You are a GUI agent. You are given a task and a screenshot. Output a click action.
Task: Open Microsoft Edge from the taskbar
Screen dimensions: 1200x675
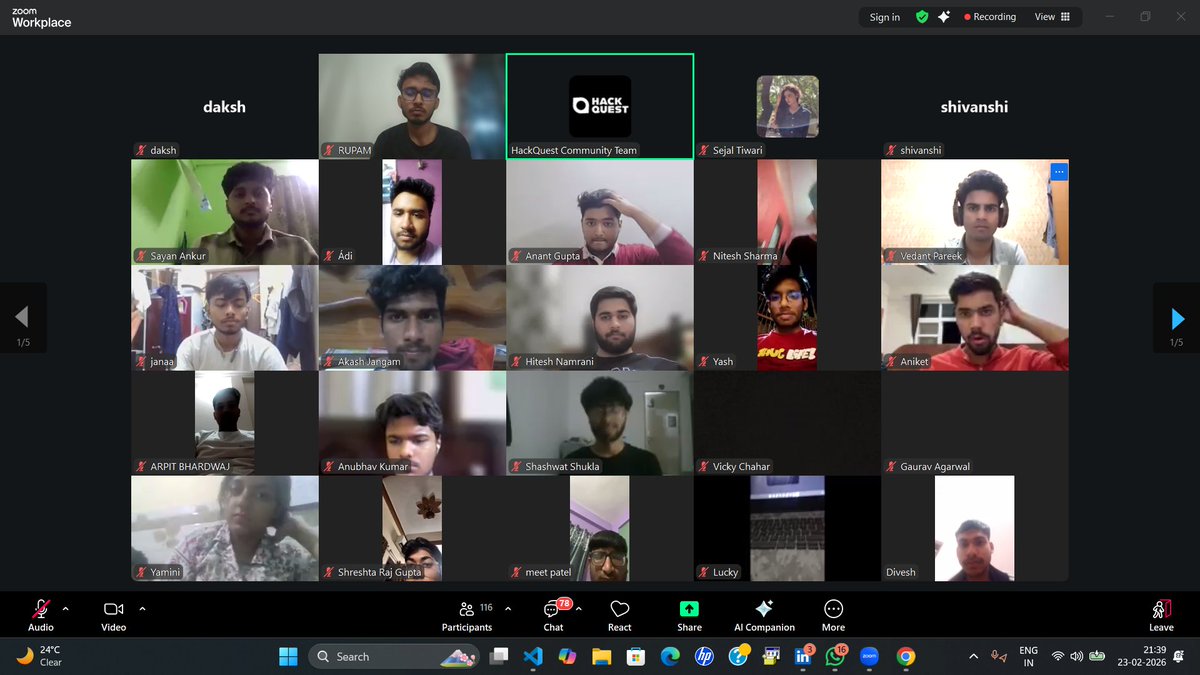tap(669, 656)
